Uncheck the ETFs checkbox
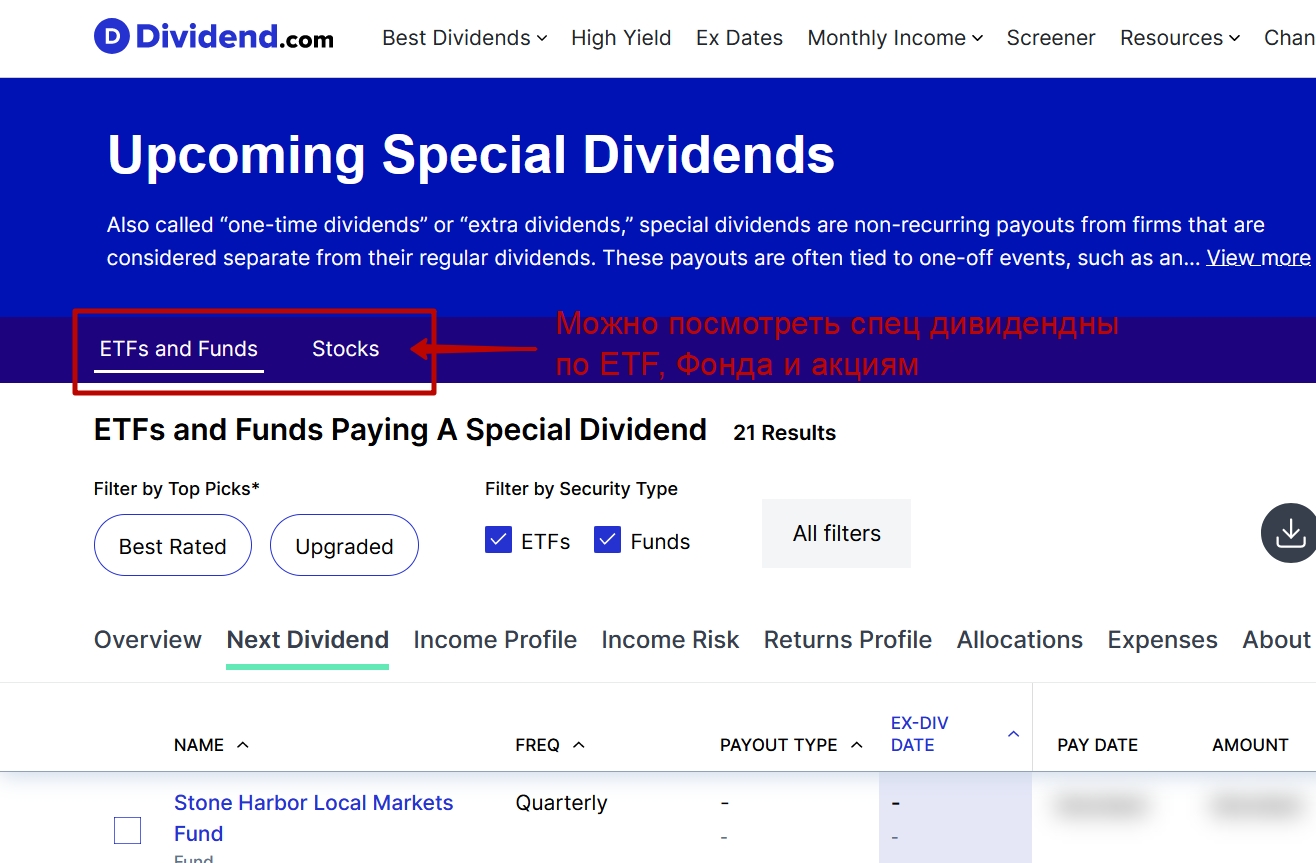Viewport: 1316px width, 863px height. pos(498,541)
